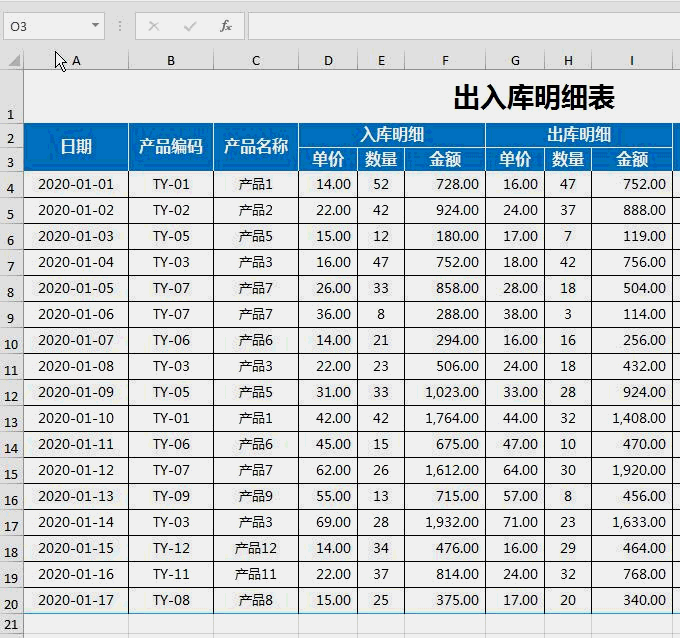Expand the Name Box dropdown arrow
The width and height of the screenshot is (680, 638).
(95, 25)
